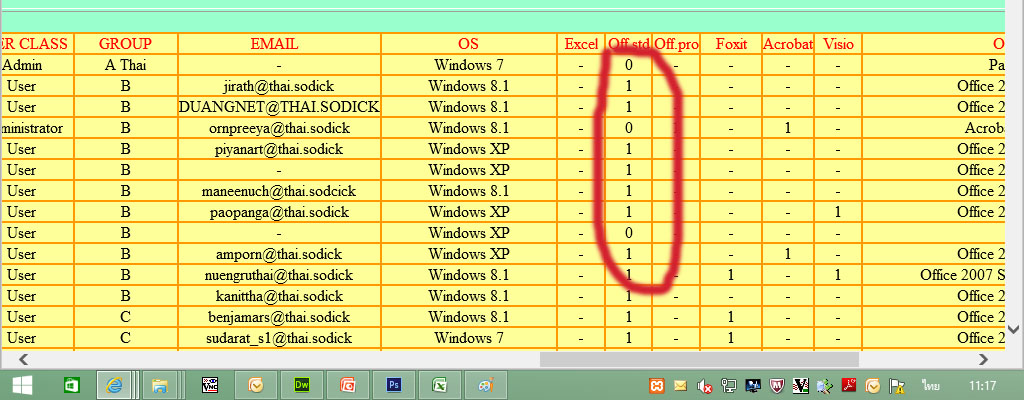Open the network status tray icon

pyautogui.click(x=729, y=386)
